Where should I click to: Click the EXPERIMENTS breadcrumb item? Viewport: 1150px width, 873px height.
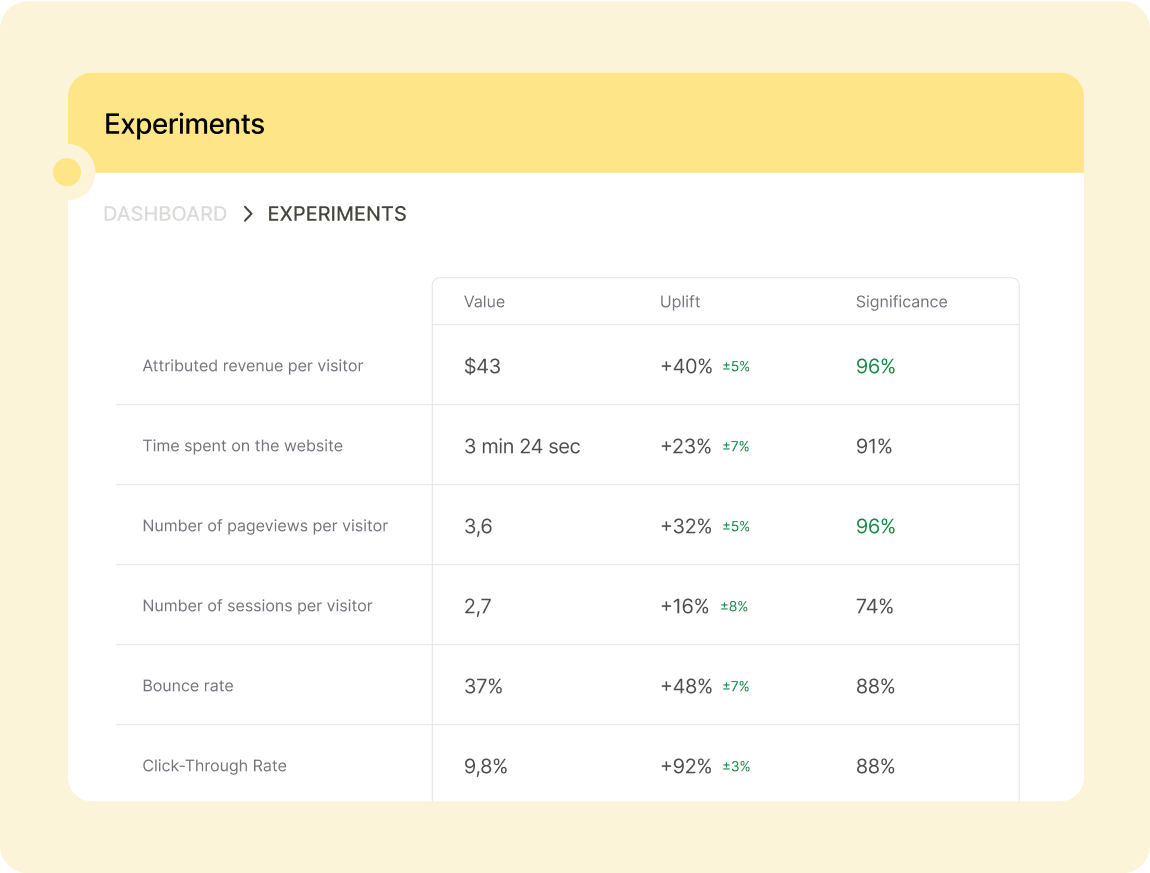337,214
